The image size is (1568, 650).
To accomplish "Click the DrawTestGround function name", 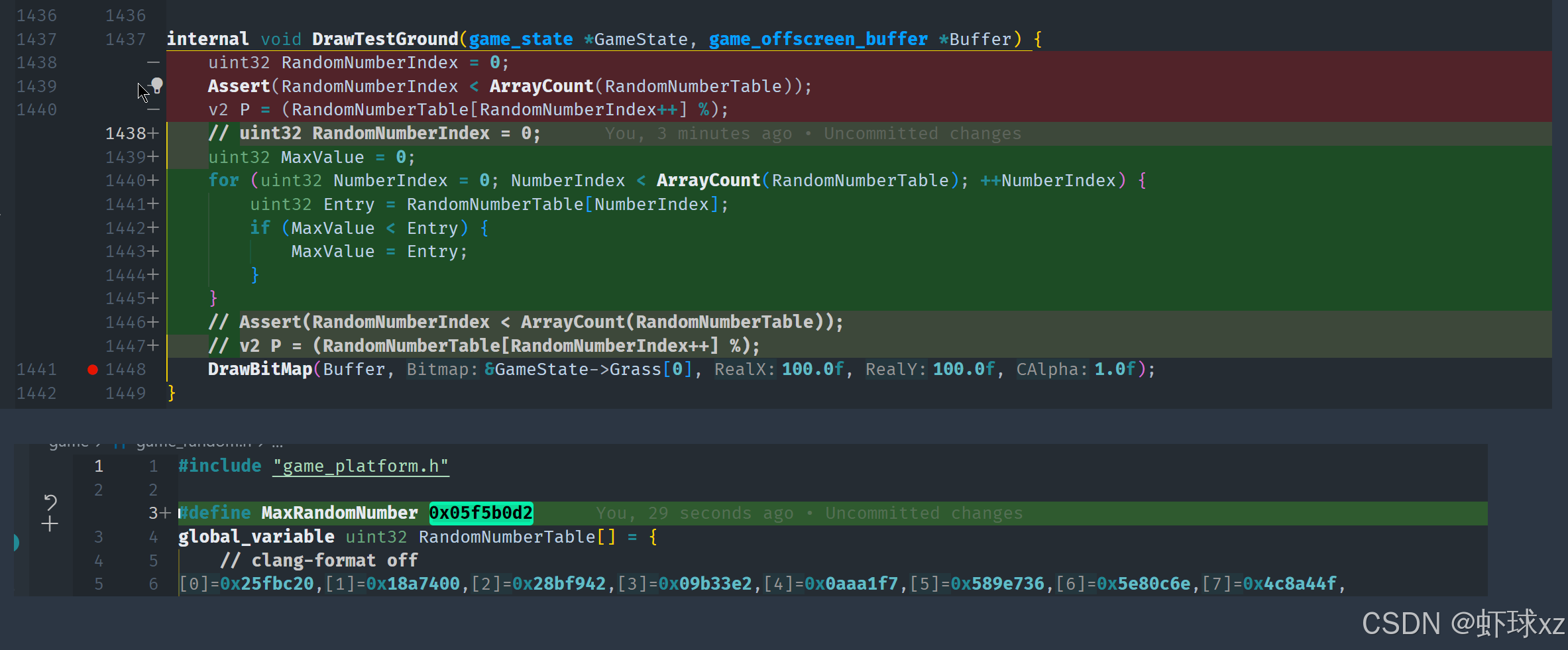I will click(x=384, y=39).
